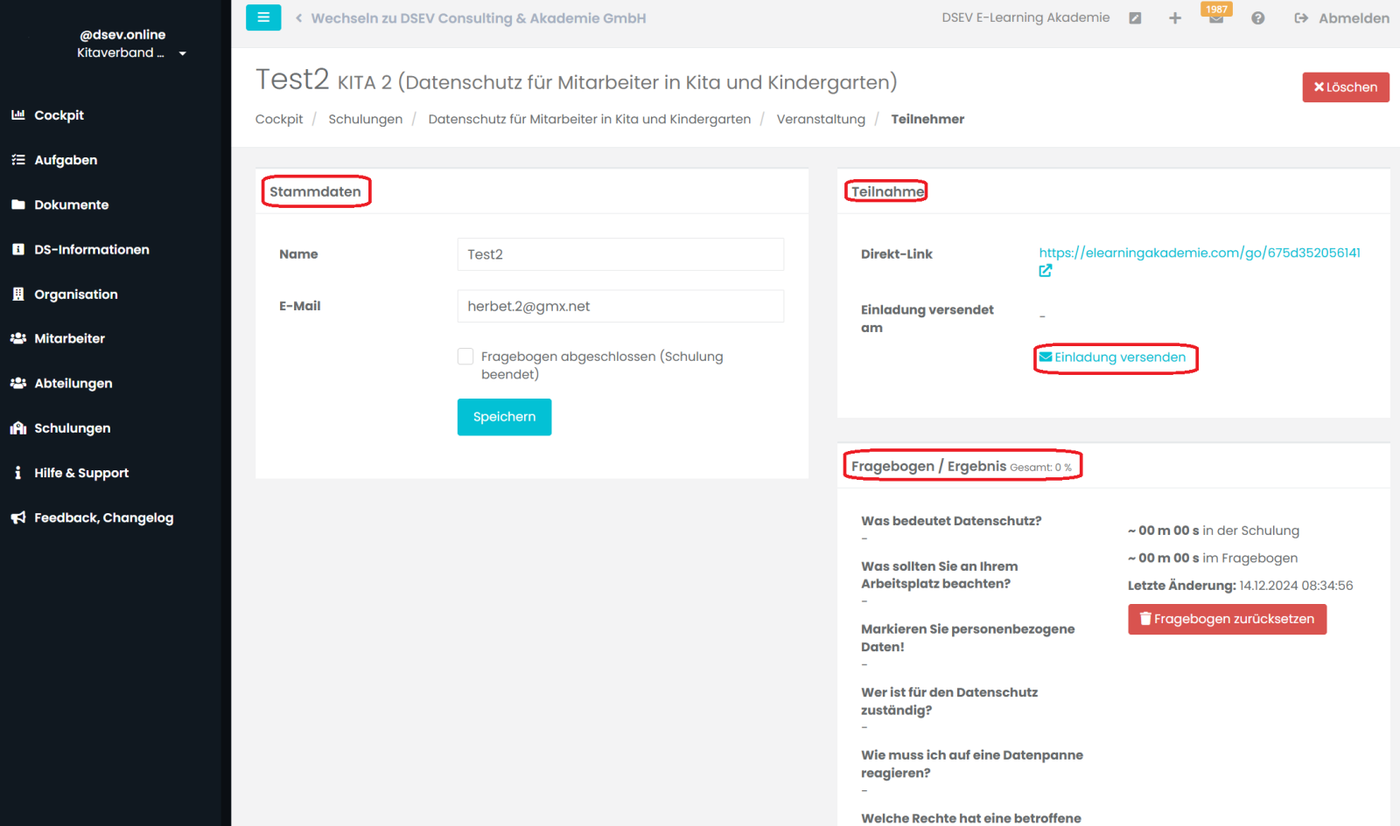Click the Cockpit chart icon in sidebar
This screenshot has height=826, width=1400.
18,115
